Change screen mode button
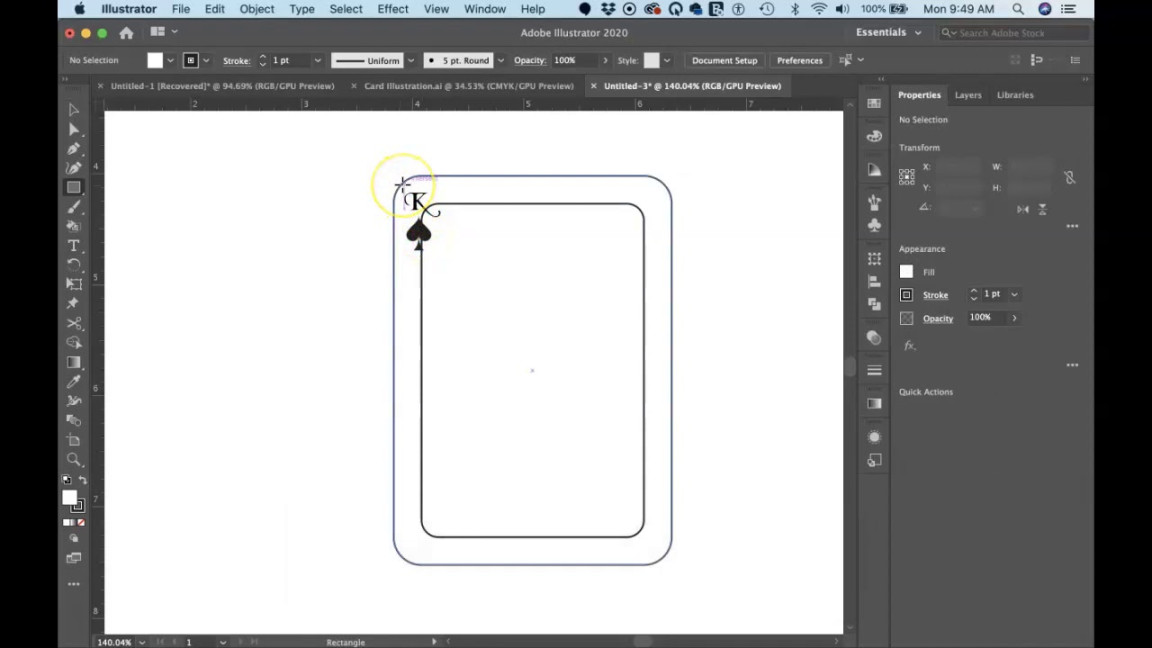This screenshot has height=648, width=1152. [x=73, y=558]
